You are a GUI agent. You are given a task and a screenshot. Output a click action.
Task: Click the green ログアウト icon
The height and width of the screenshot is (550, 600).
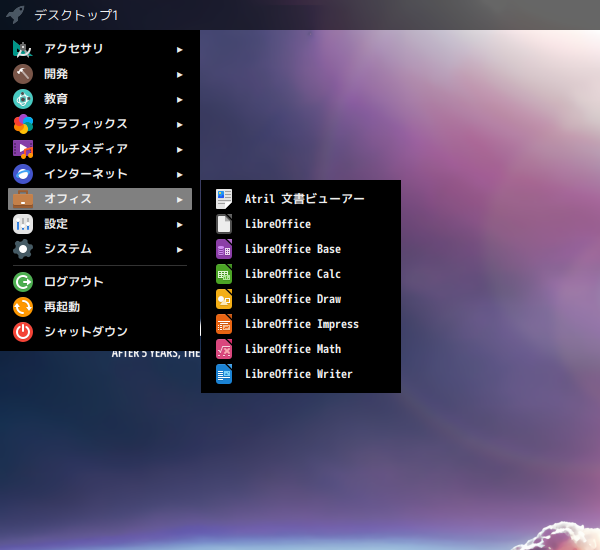click(x=23, y=282)
